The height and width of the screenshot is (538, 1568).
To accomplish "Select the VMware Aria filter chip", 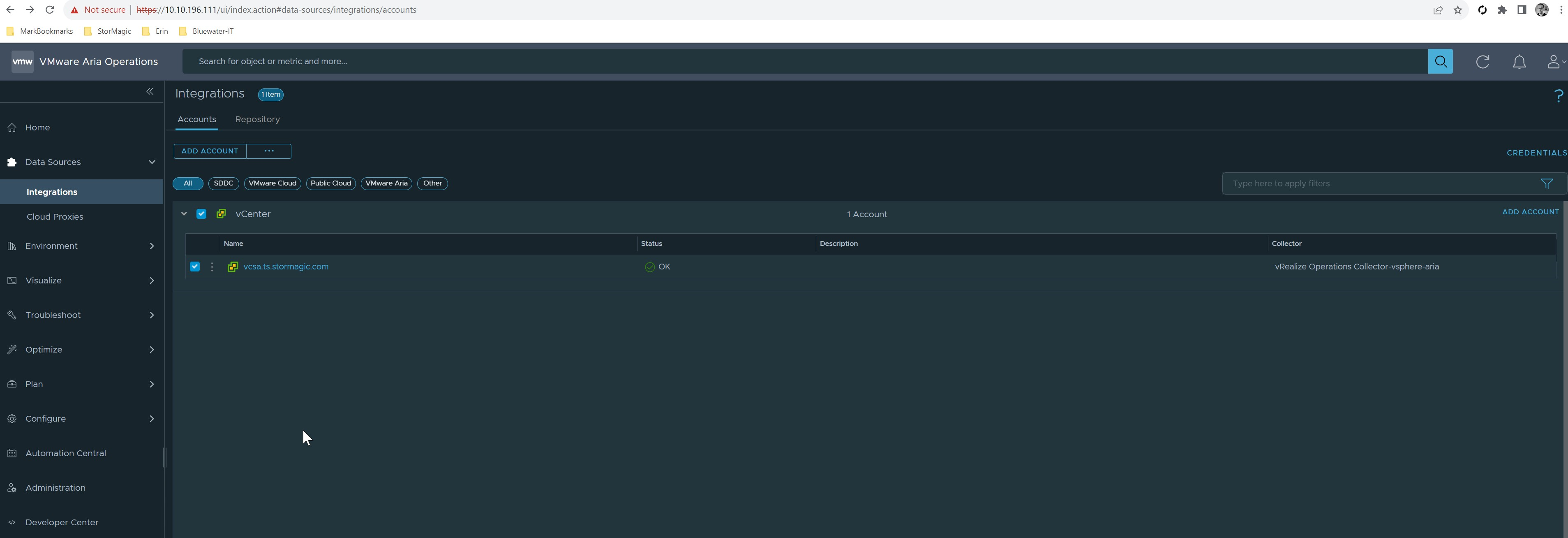I will [386, 183].
